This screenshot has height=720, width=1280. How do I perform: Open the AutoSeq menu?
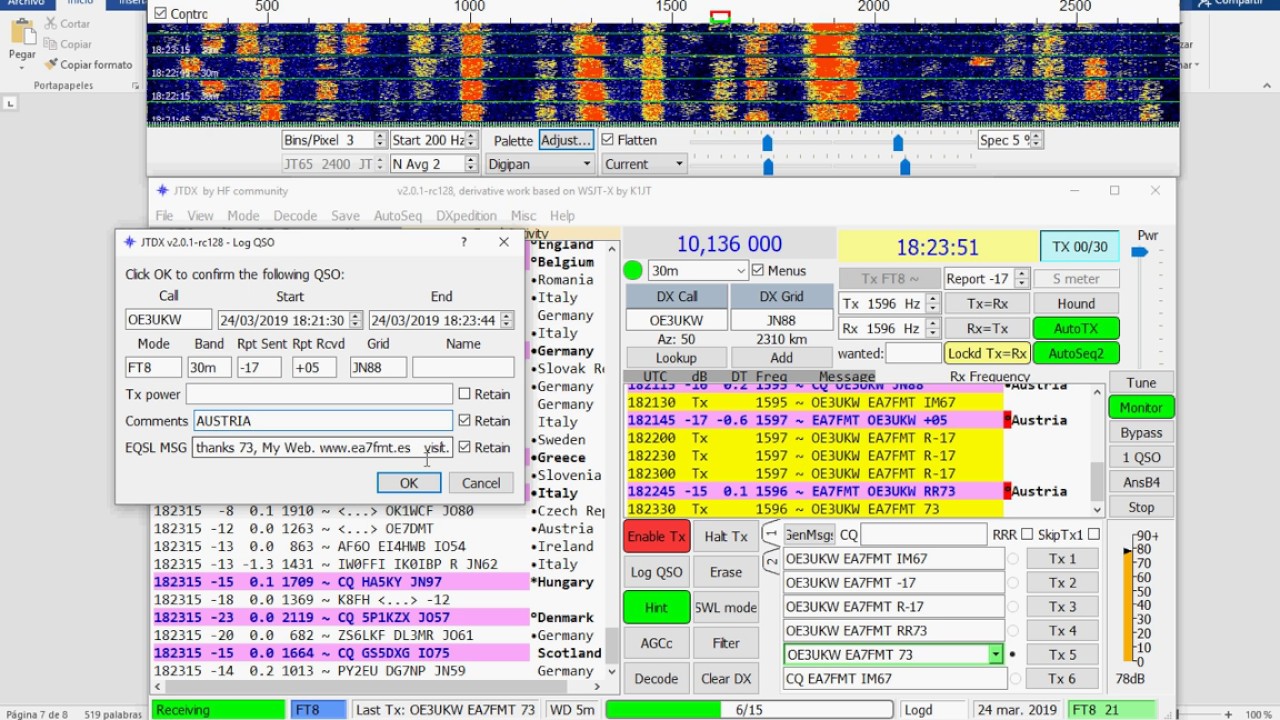click(398, 215)
